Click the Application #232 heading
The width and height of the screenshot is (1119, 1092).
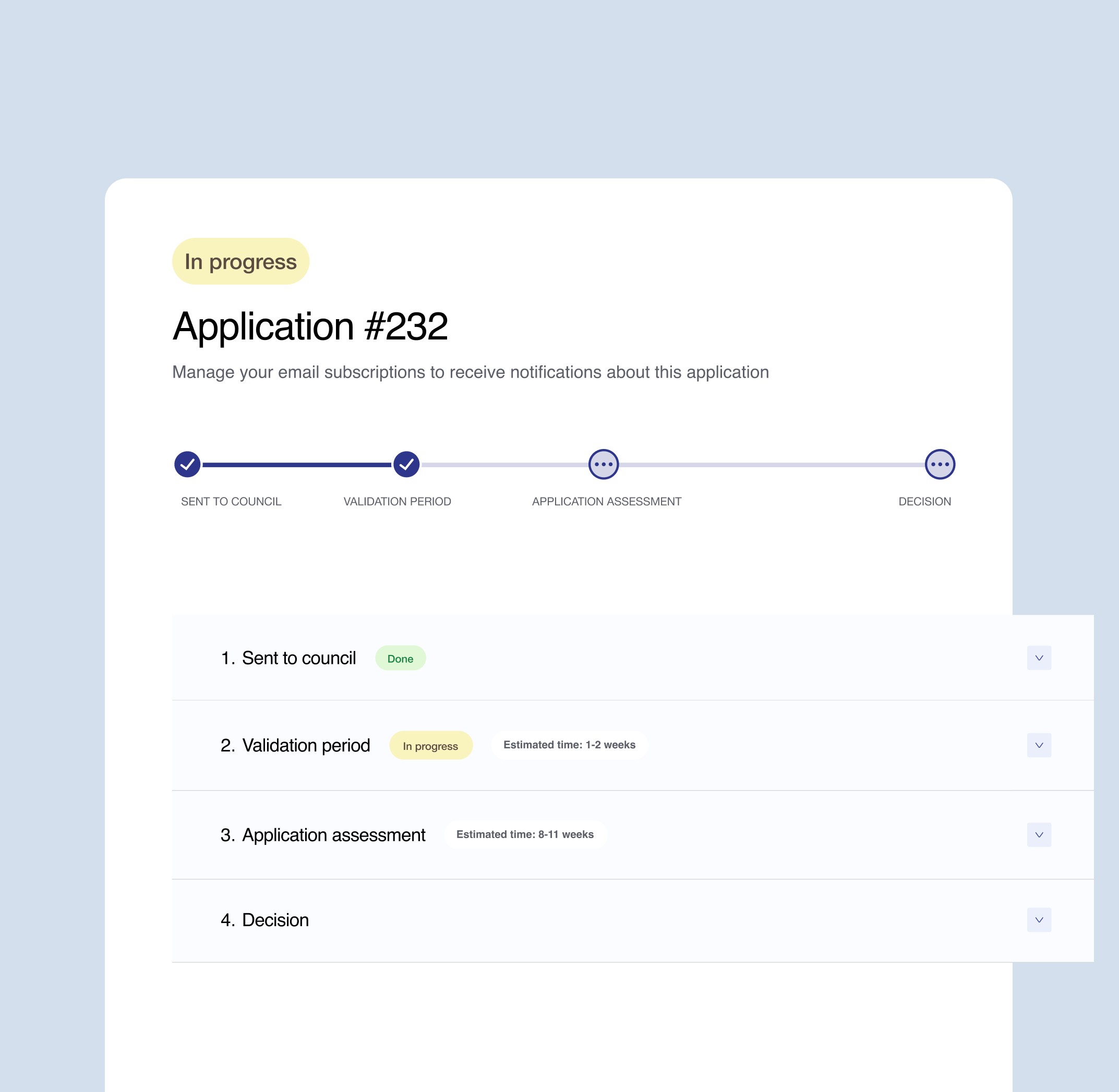[x=310, y=326]
